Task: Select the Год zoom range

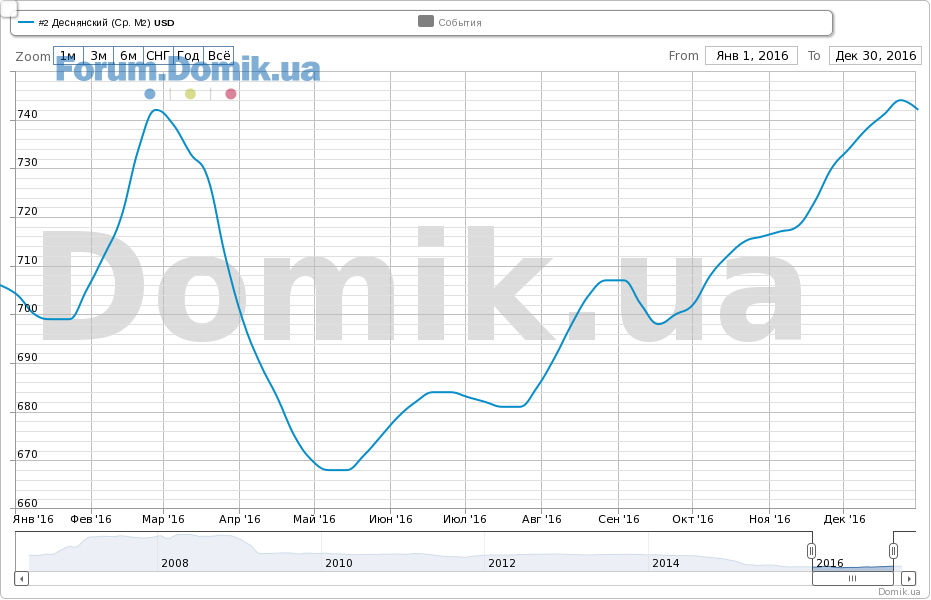Action: (188, 56)
